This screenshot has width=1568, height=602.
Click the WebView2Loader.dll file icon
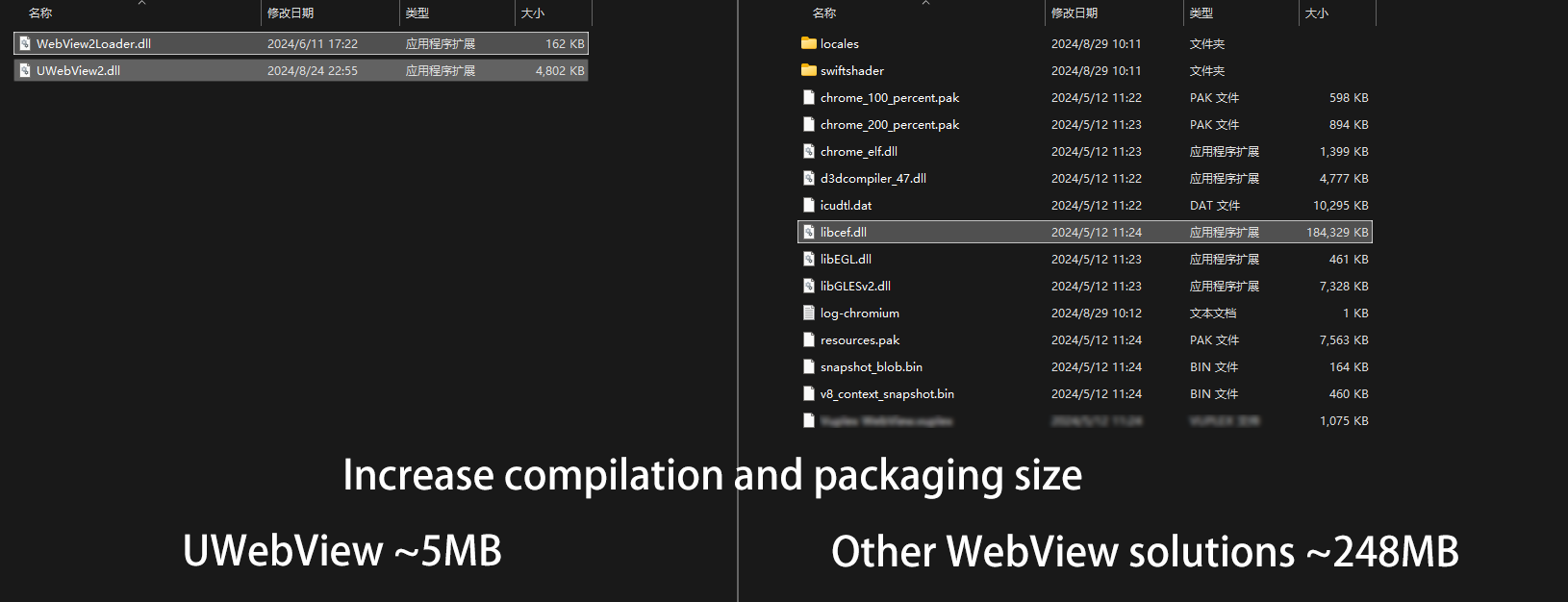pyautogui.click(x=25, y=43)
